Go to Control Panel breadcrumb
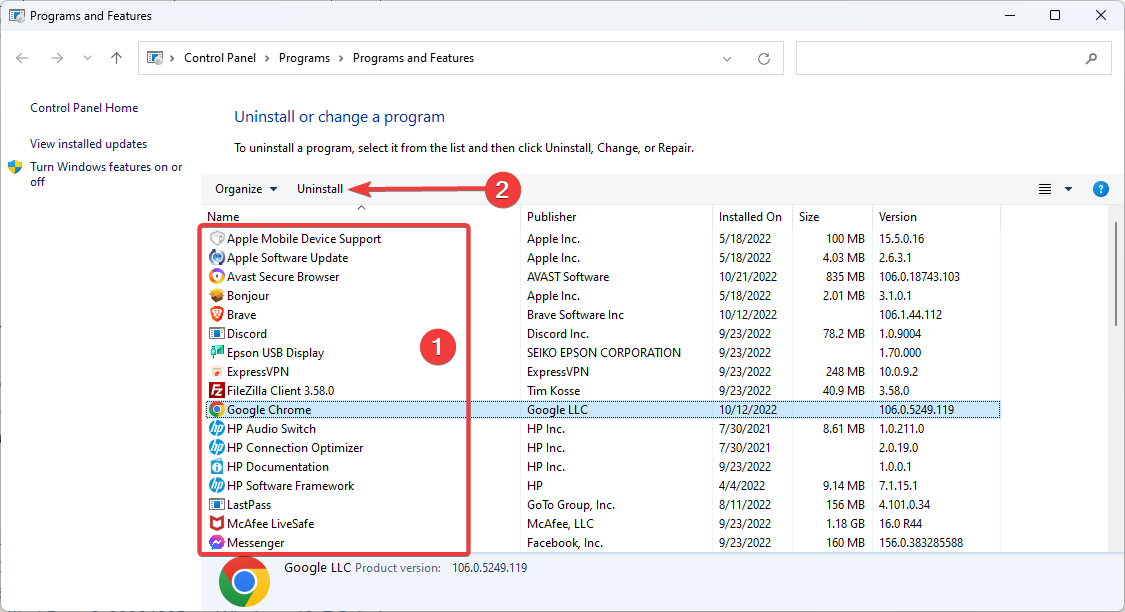The height and width of the screenshot is (612, 1125). [220, 58]
